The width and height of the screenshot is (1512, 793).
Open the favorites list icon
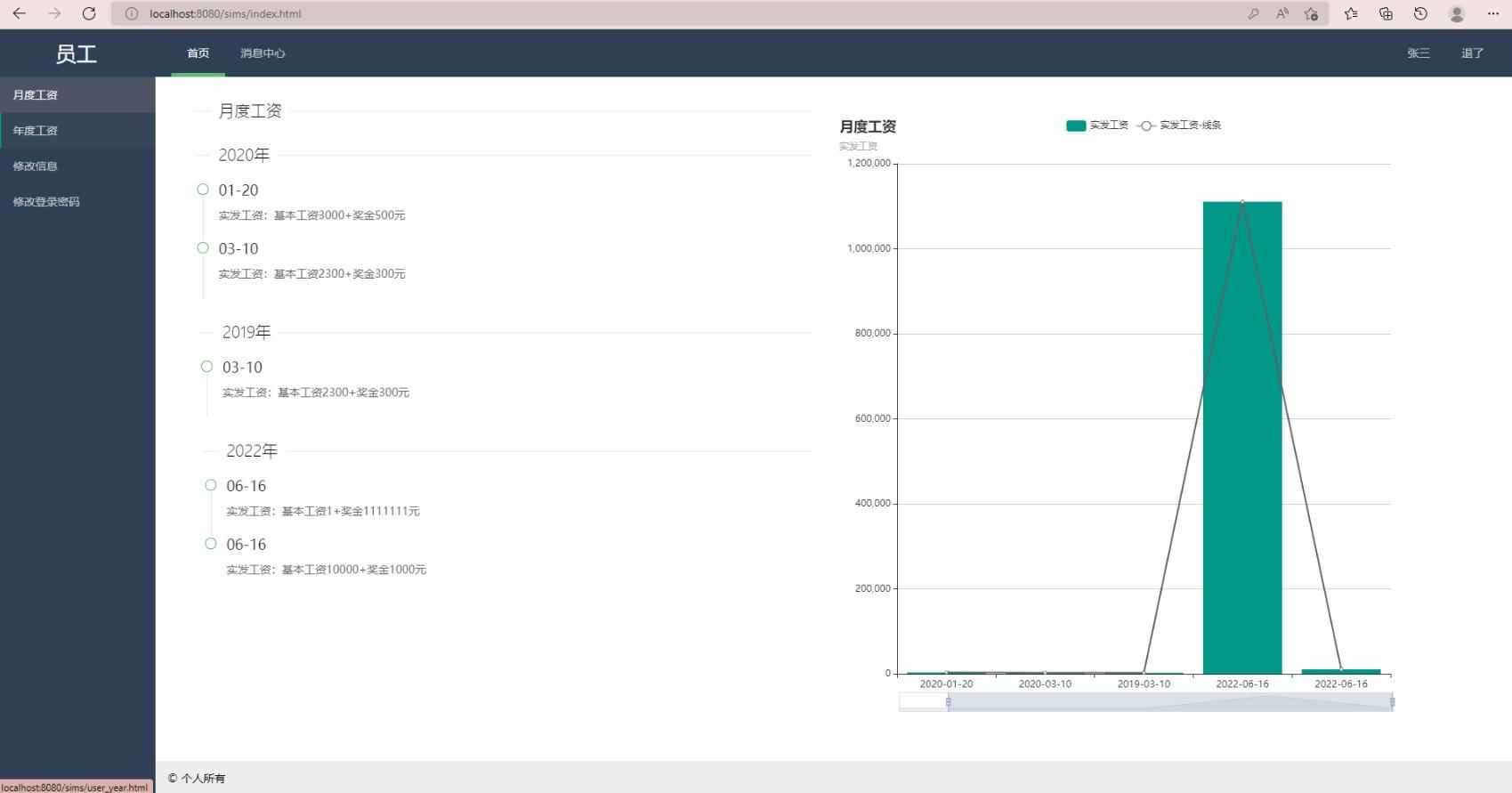pos(1351,13)
